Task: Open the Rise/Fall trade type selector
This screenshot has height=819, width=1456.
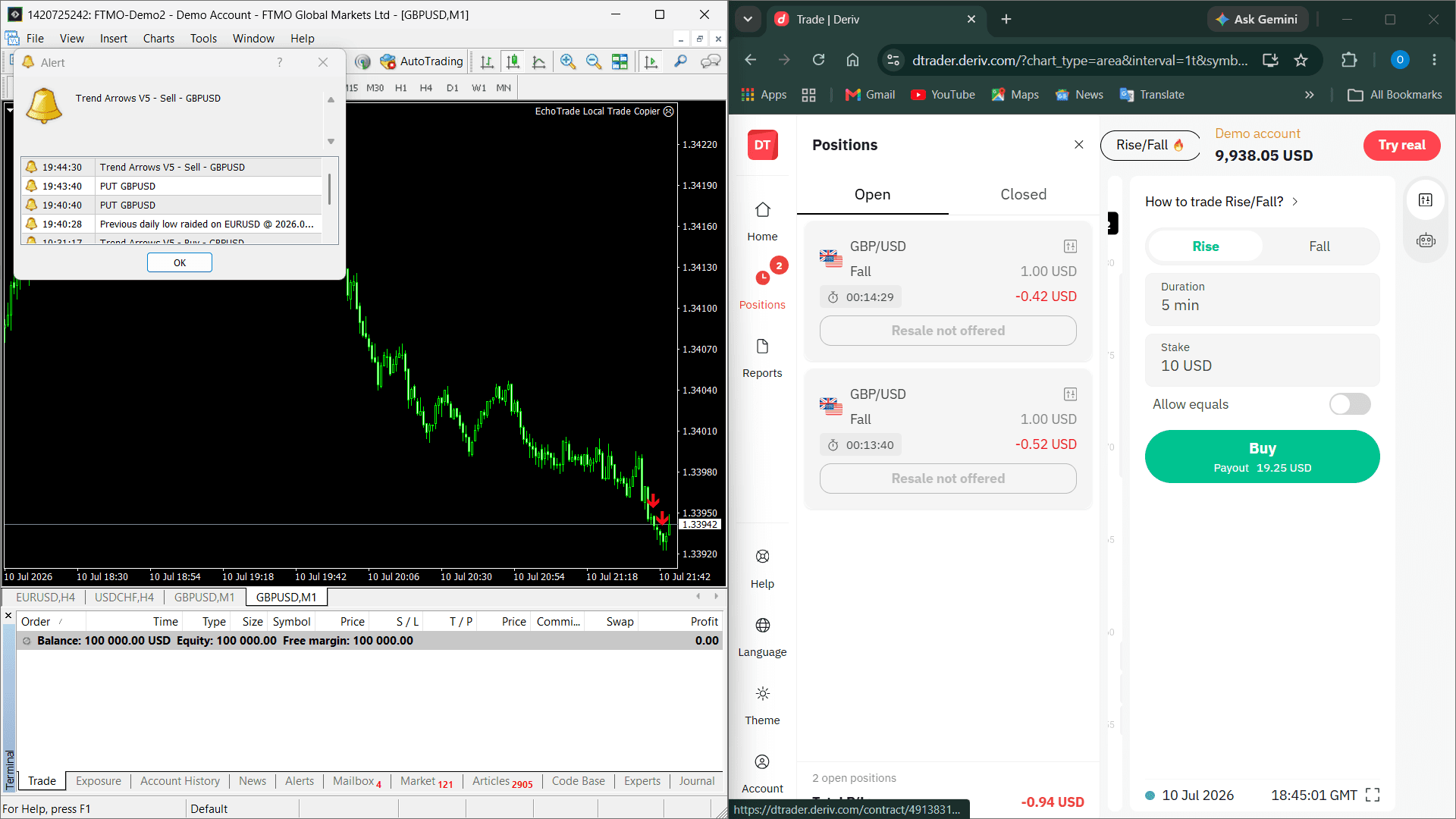Action: coord(1150,145)
